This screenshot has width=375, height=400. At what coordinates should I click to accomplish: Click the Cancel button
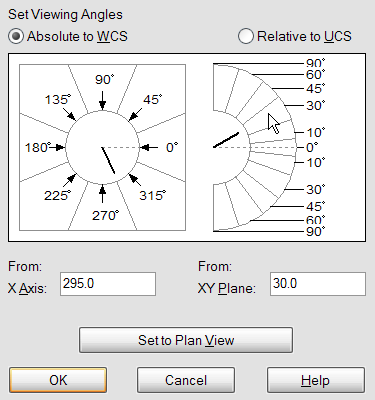[x=186, y=380]
